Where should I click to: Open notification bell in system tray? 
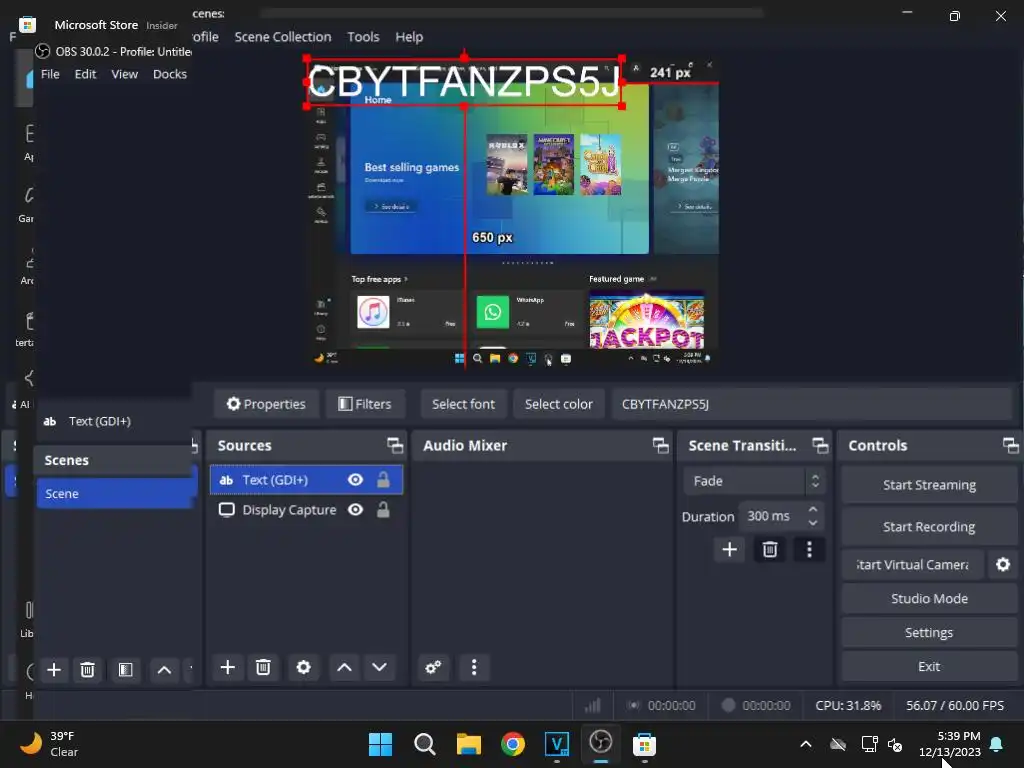click(997, 744)
